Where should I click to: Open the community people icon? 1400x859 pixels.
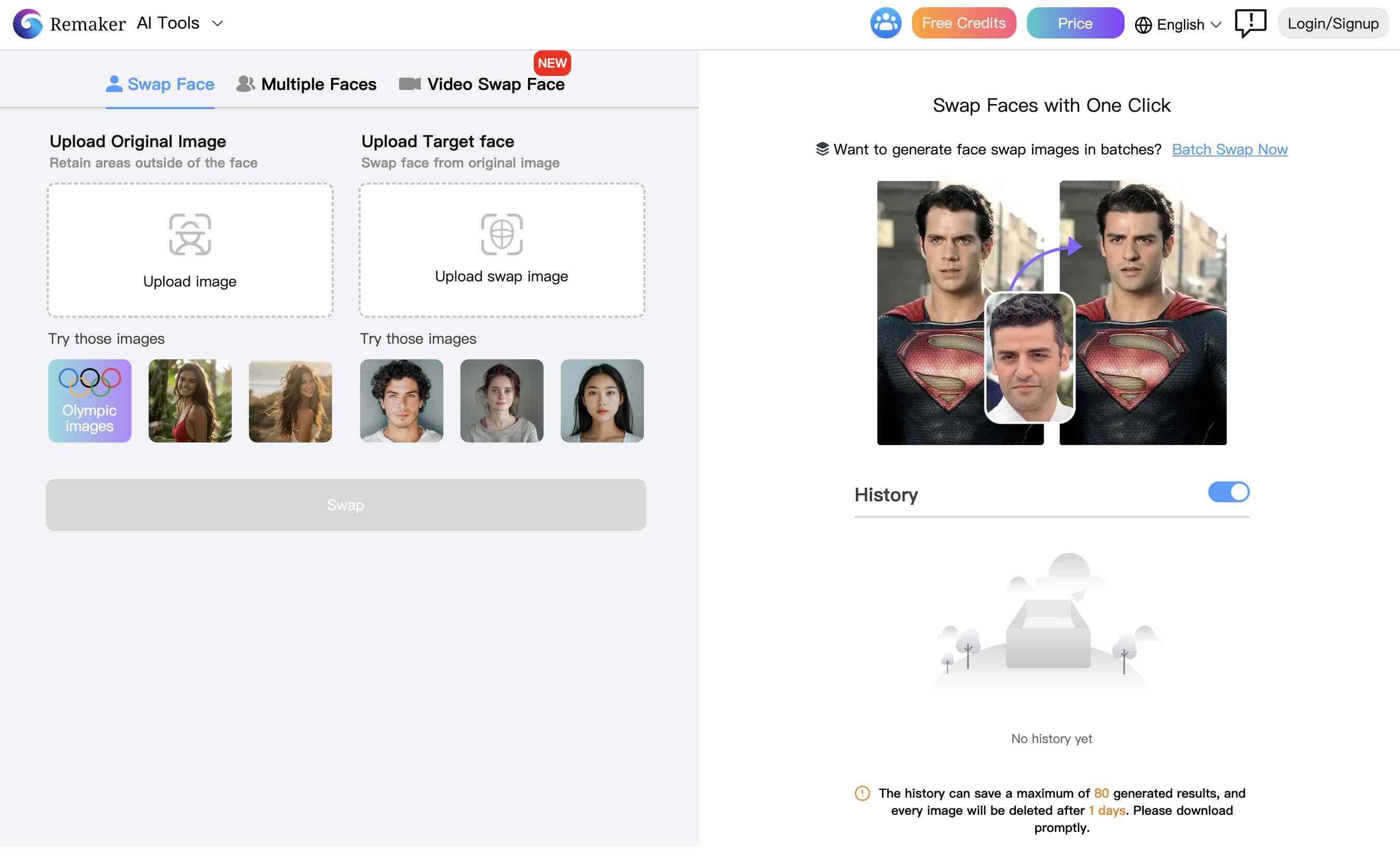[885, 23]
